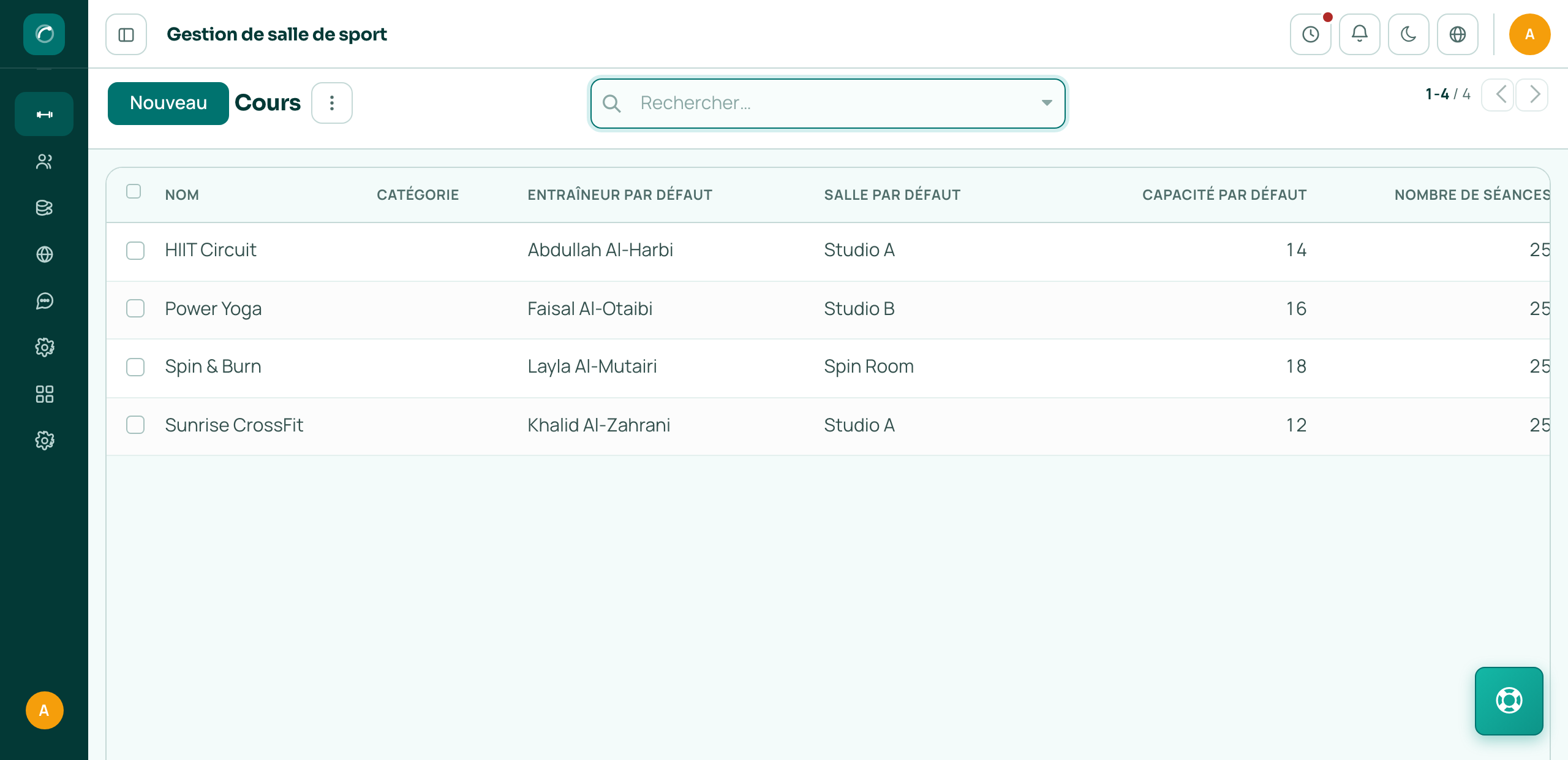Open the chat messages sidebar icon
Image resolution: width=1568 pixels, height=760 pixels.
[x=44, y=301]
